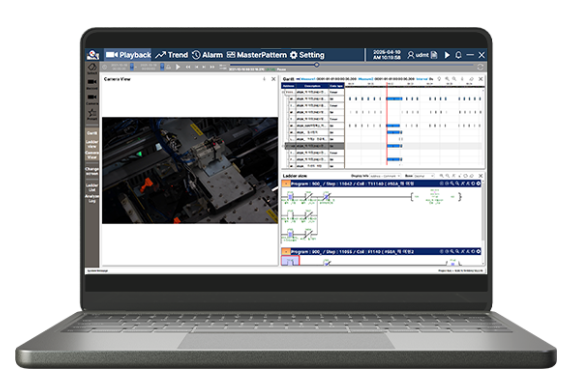This screenshot has width=573, height=390.
Task: Switch to the Trend tab
Action: pyautogui.click(x=171, y=55)
